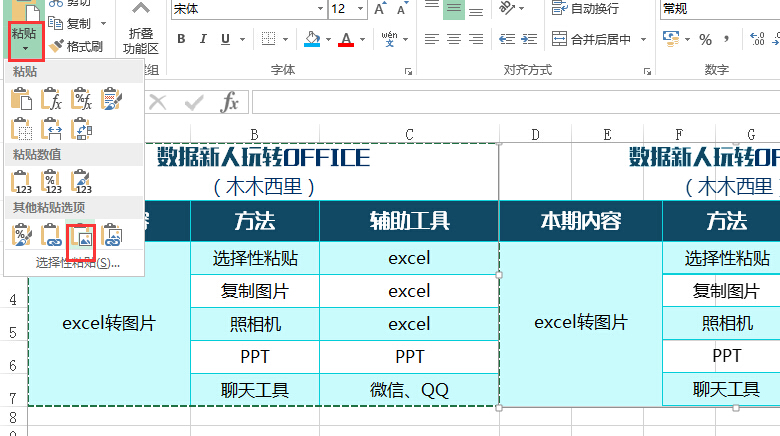This screenshot has width=780, height=436.
Task: Activate the 格式刷 format painter
Action: pos(76,46)
